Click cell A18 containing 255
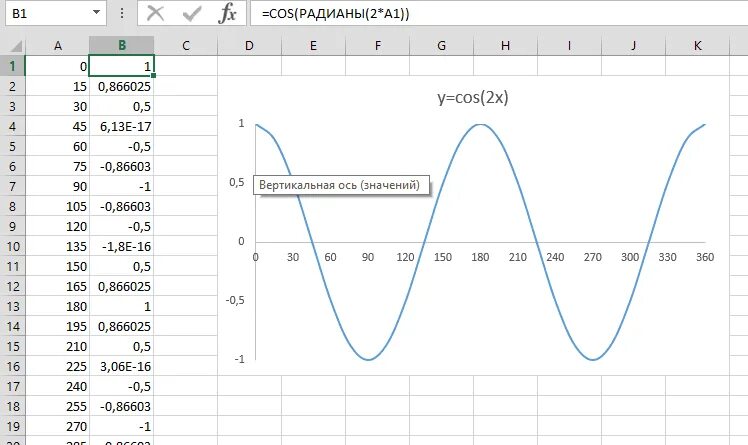748x445 pixels. click(x=57, y=406)
